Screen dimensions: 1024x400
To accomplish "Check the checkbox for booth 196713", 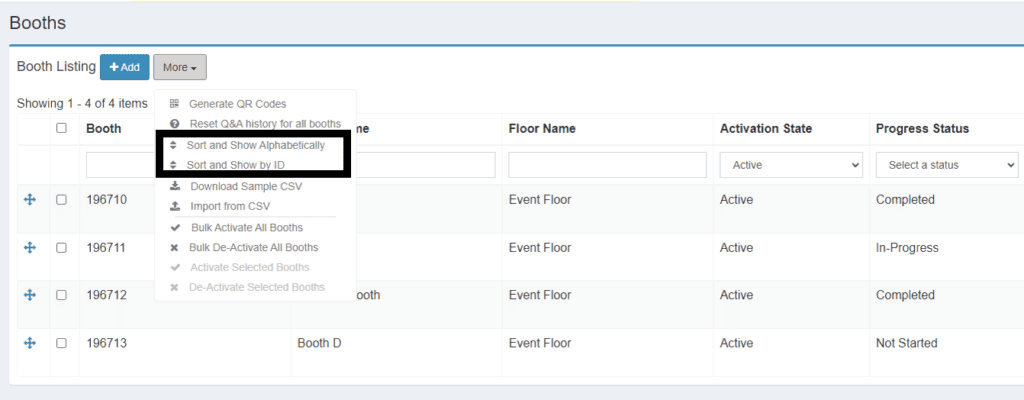I will tap(61, 343).
